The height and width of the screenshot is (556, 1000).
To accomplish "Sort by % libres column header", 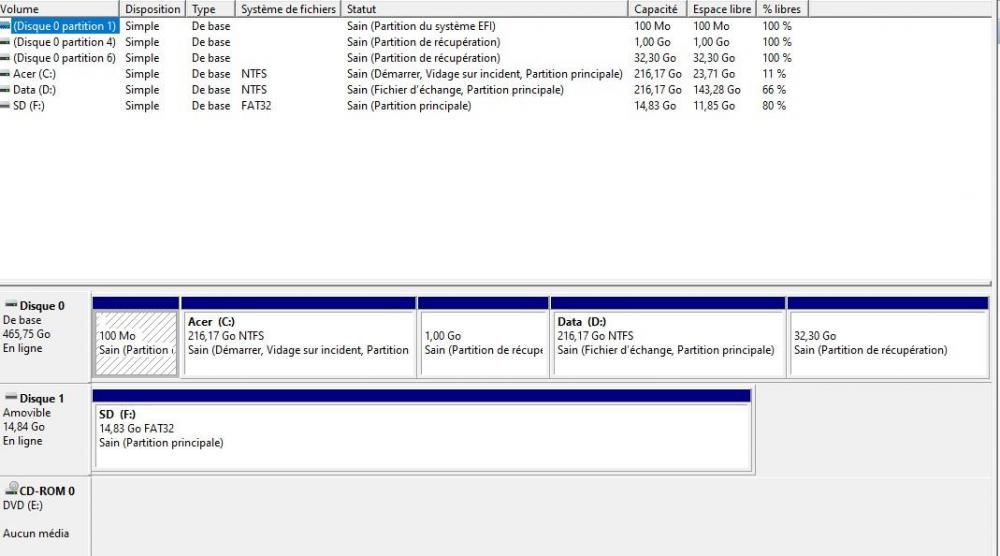I will tap(783, 9).
